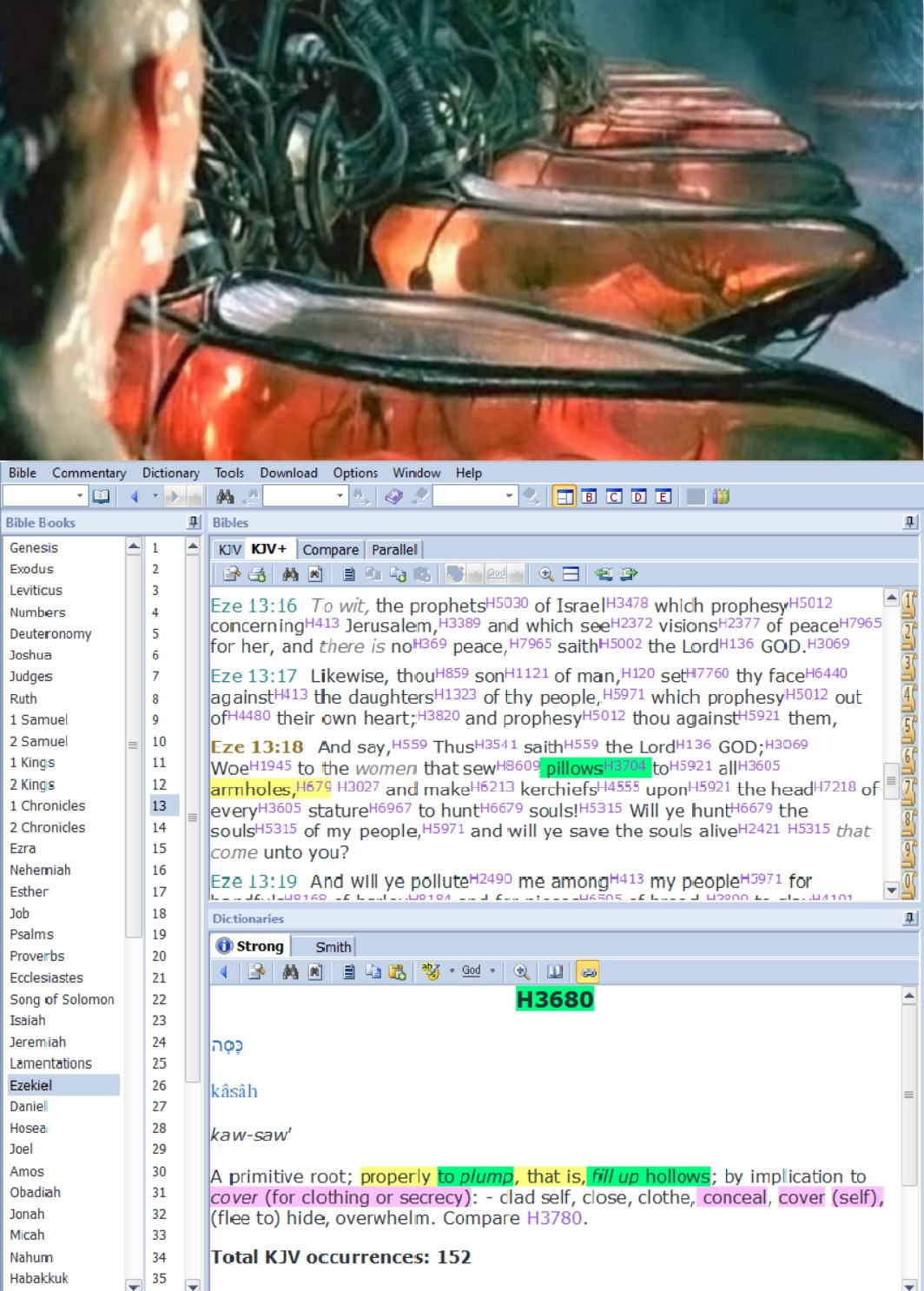The height and width of the screenshot is (1291, 924).
Task: Zoom the dictionary text with magnifier icon
Action: click(x=521, y=971)
